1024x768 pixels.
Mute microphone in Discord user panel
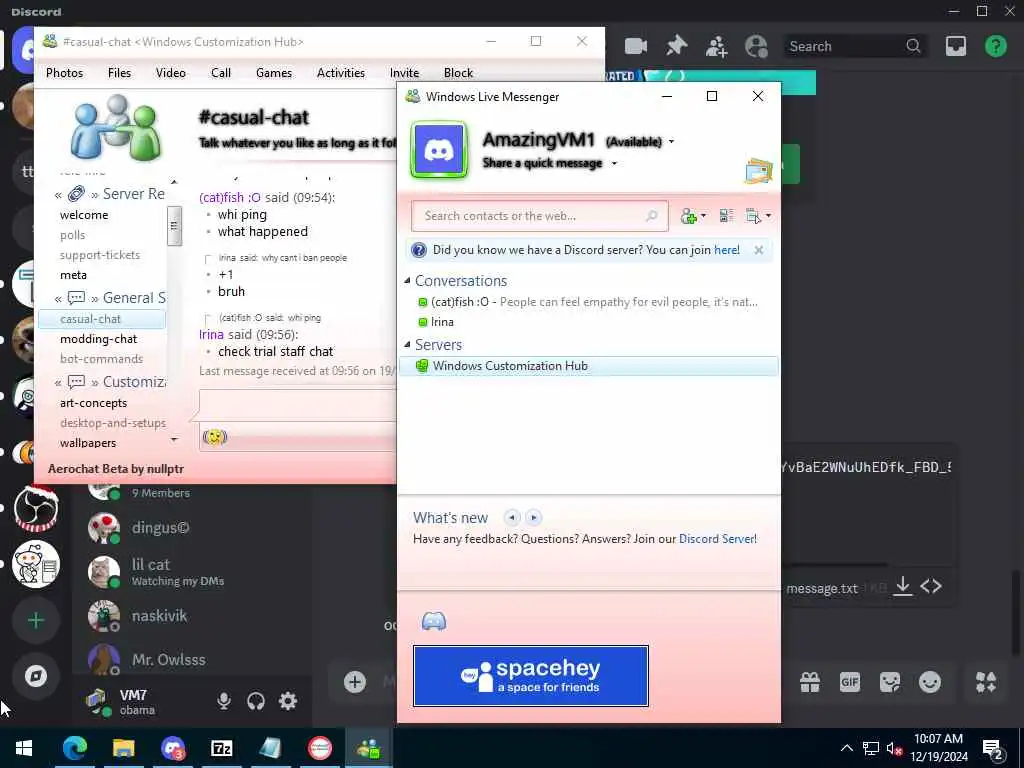point(223,701)
